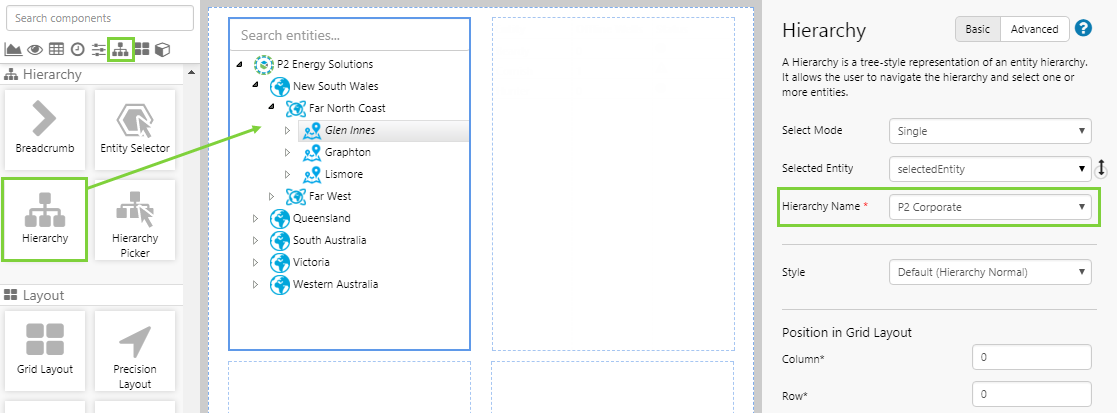The image size is (1117, 413).
Task: Click the component list scroll up arrow
Action: pyautogui.click(x=190, y=73)
